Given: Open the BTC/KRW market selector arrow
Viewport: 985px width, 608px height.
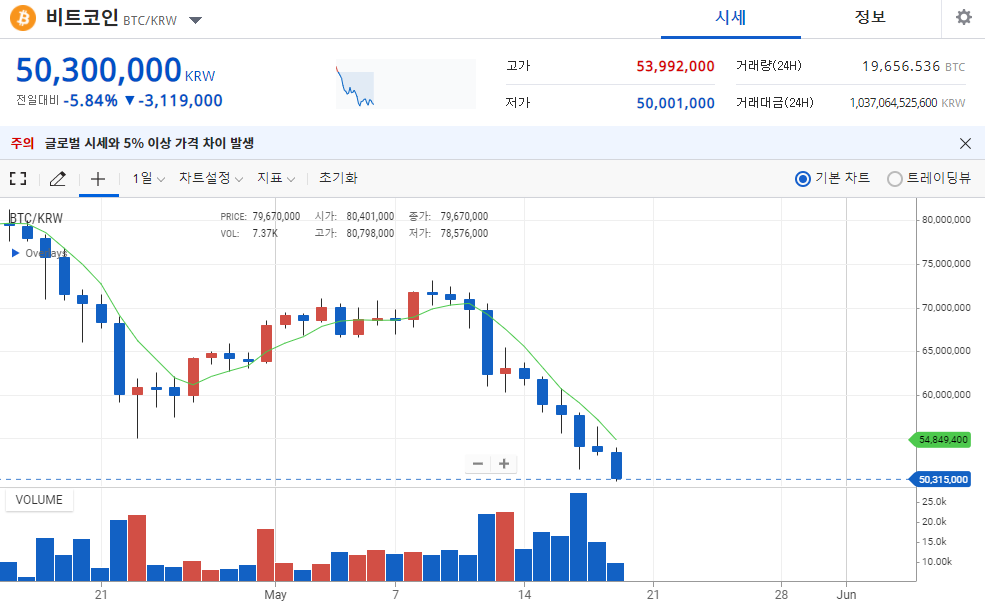Looking at the screenshot, I should (x=195, y=20).
